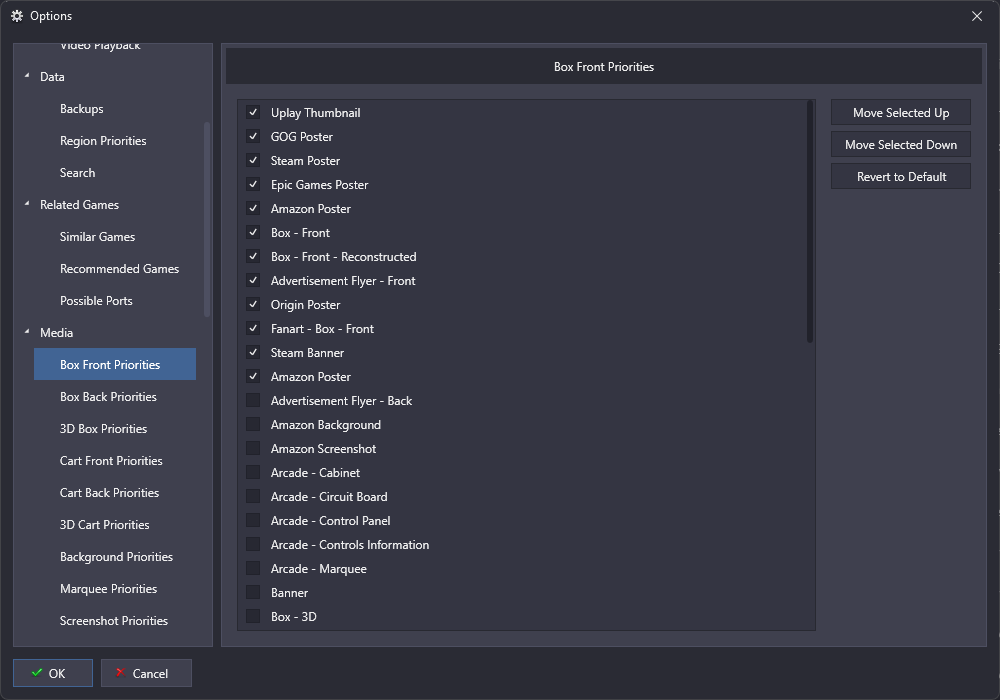Viewport: 1000px width, 700px height.
Task: Enable the Arcade - Cabinet checkbox
Action: [x=253, y=472]
